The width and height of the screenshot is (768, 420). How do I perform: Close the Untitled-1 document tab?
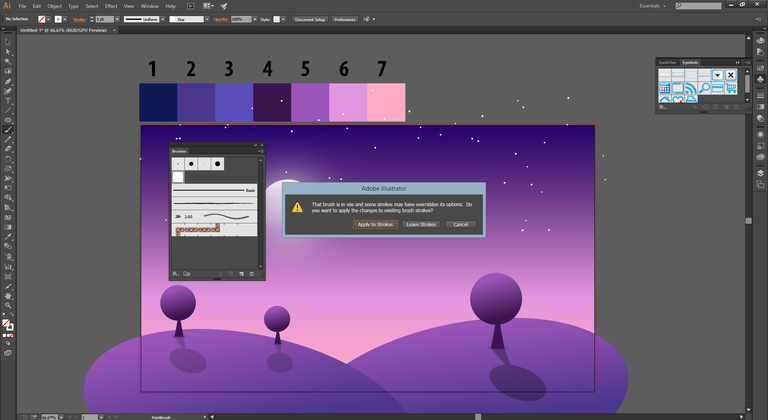pyautogui.click(x=115, y=30)
